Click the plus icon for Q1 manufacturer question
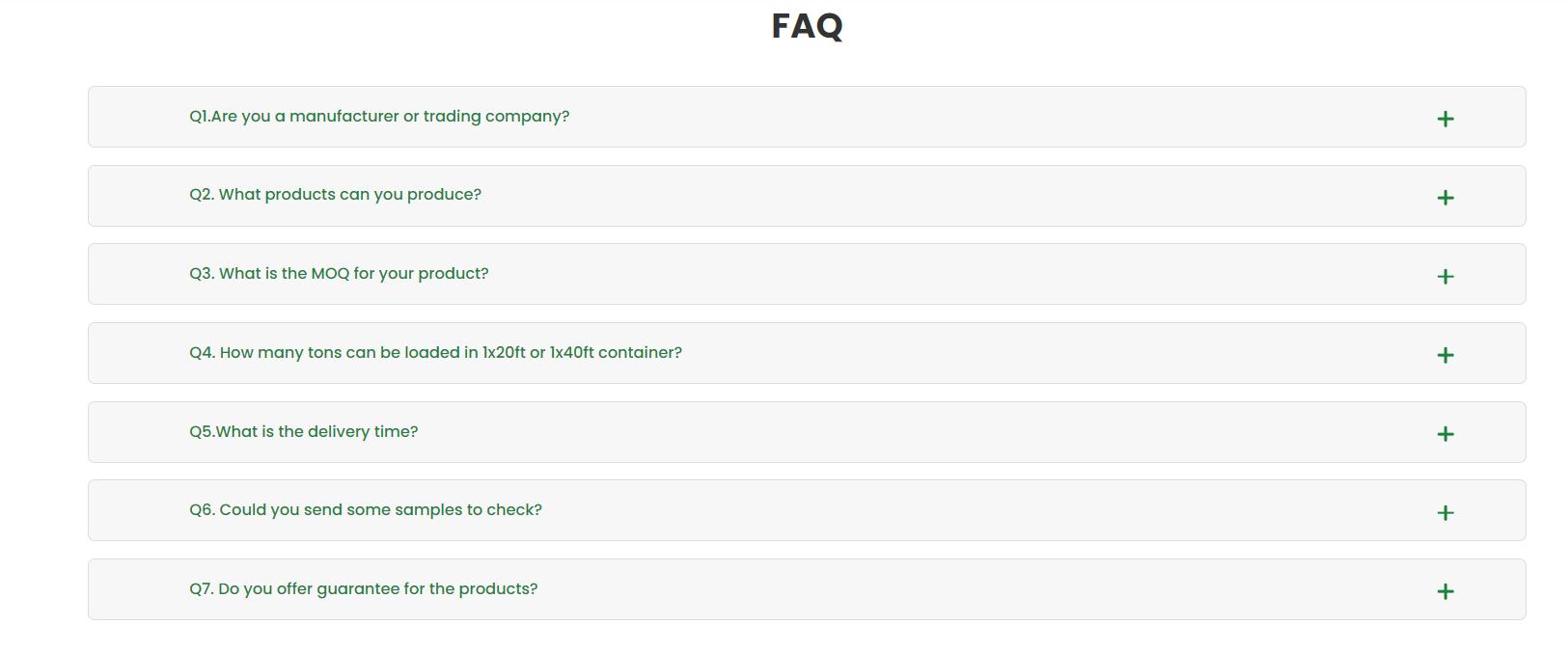1568x653 pixels. click(x=1444, y=119)
